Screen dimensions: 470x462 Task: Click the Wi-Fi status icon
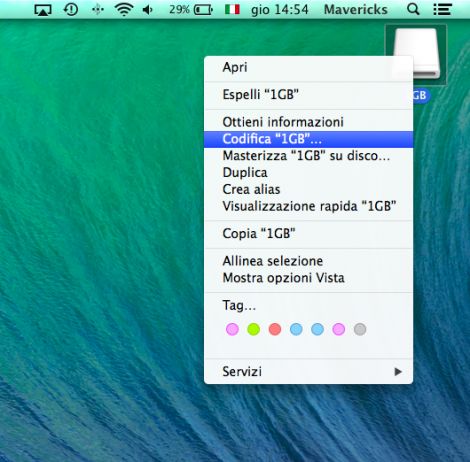[x=124, y=10]
